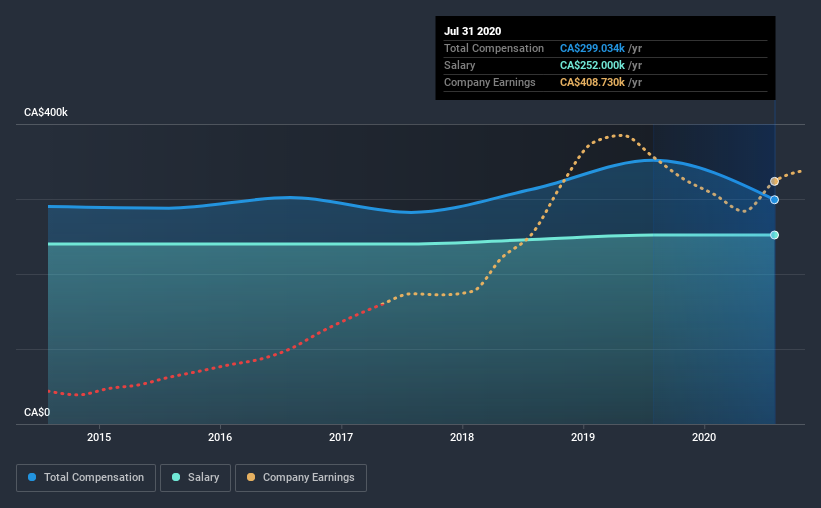Toggle the Total Compensation legend button
Screen dimensions: 821x508
click(86, 478)
